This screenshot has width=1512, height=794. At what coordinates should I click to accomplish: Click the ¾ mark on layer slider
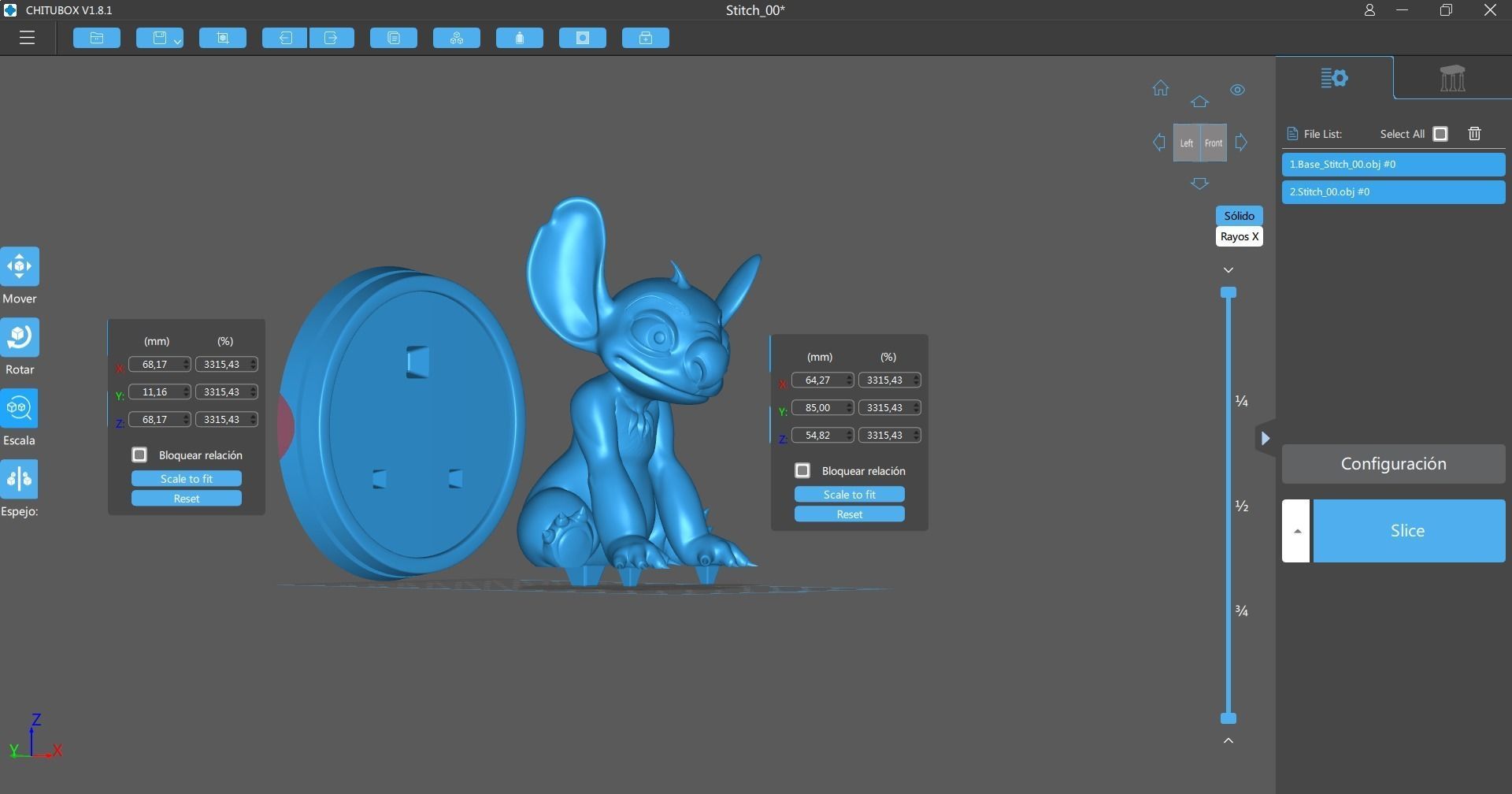pos(1242,611)
